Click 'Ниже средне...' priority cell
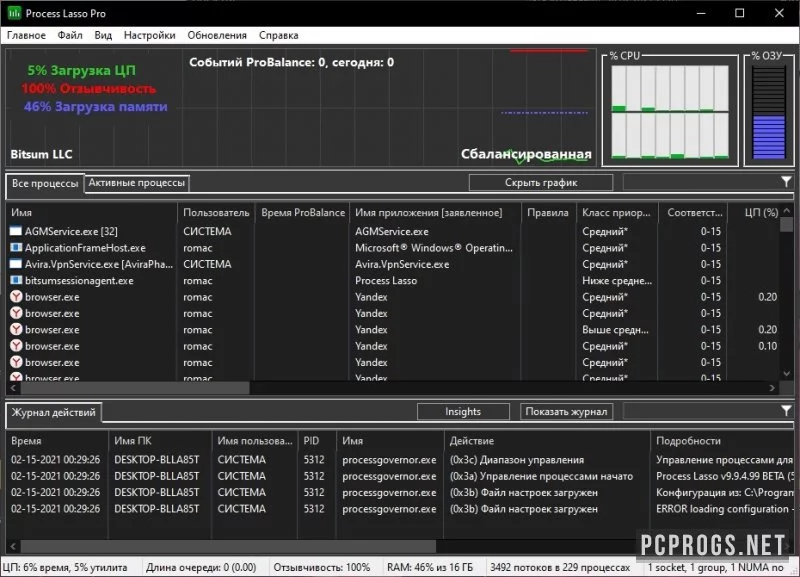This screenshot has height=577, width=800. point(617,281)
